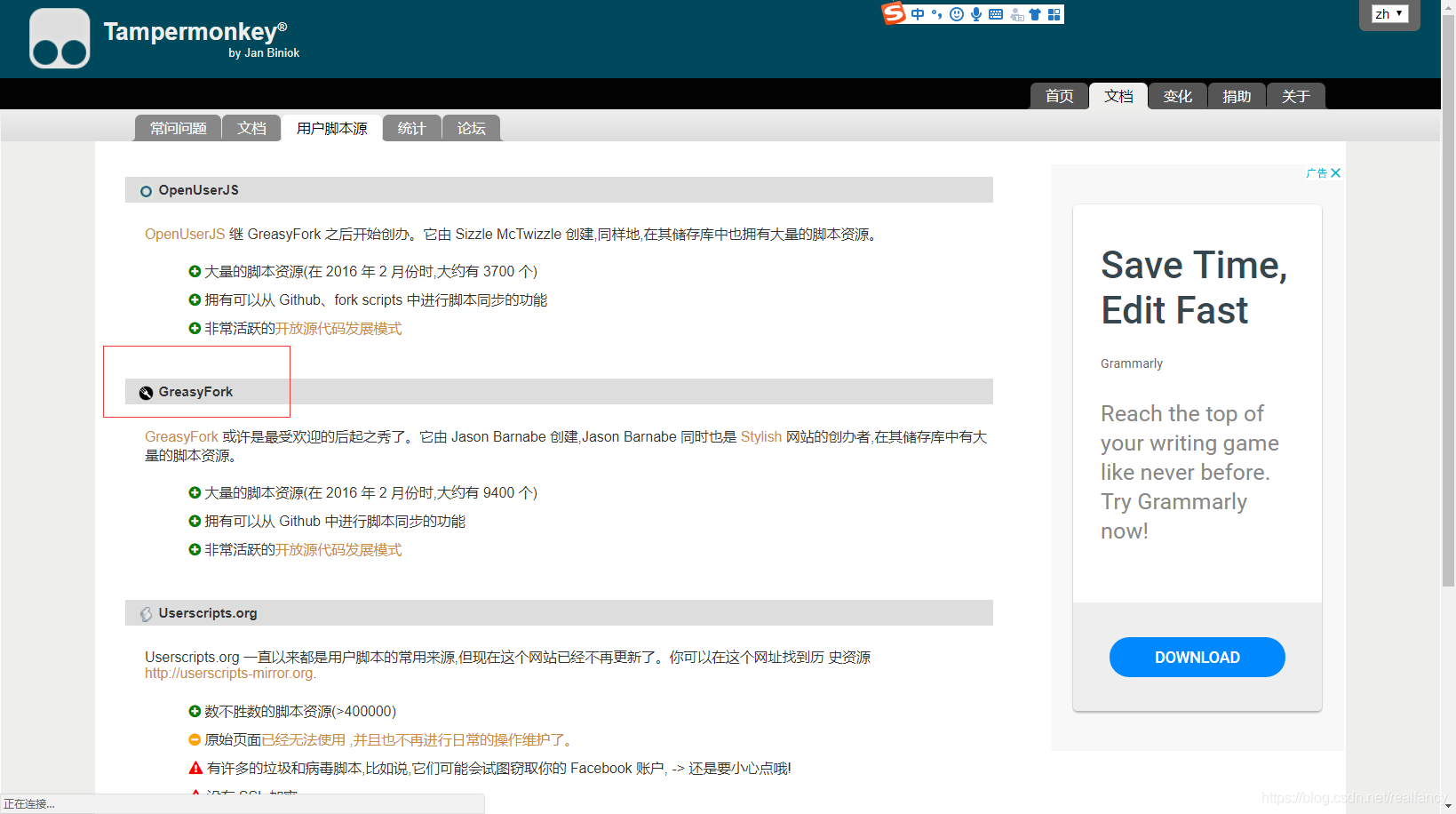Open the orange OpenUserJS link

coord(185,235)
